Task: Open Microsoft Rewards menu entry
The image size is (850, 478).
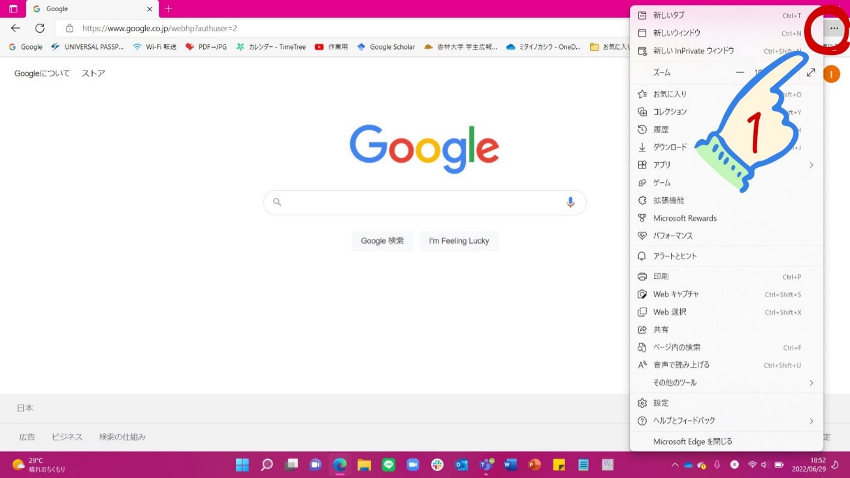Action: click(x=726, y=218)
